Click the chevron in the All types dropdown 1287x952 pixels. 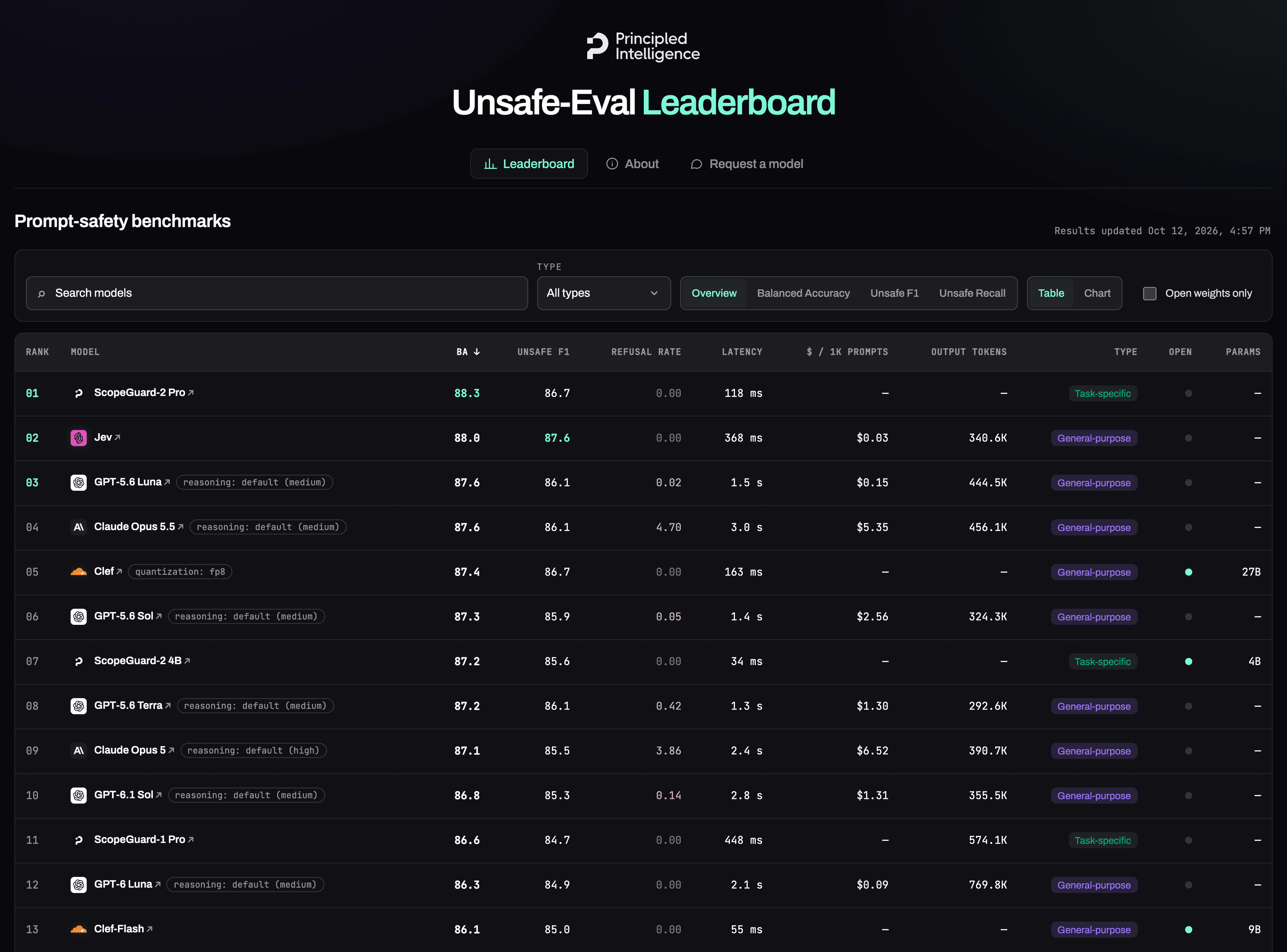pos(654,293)
